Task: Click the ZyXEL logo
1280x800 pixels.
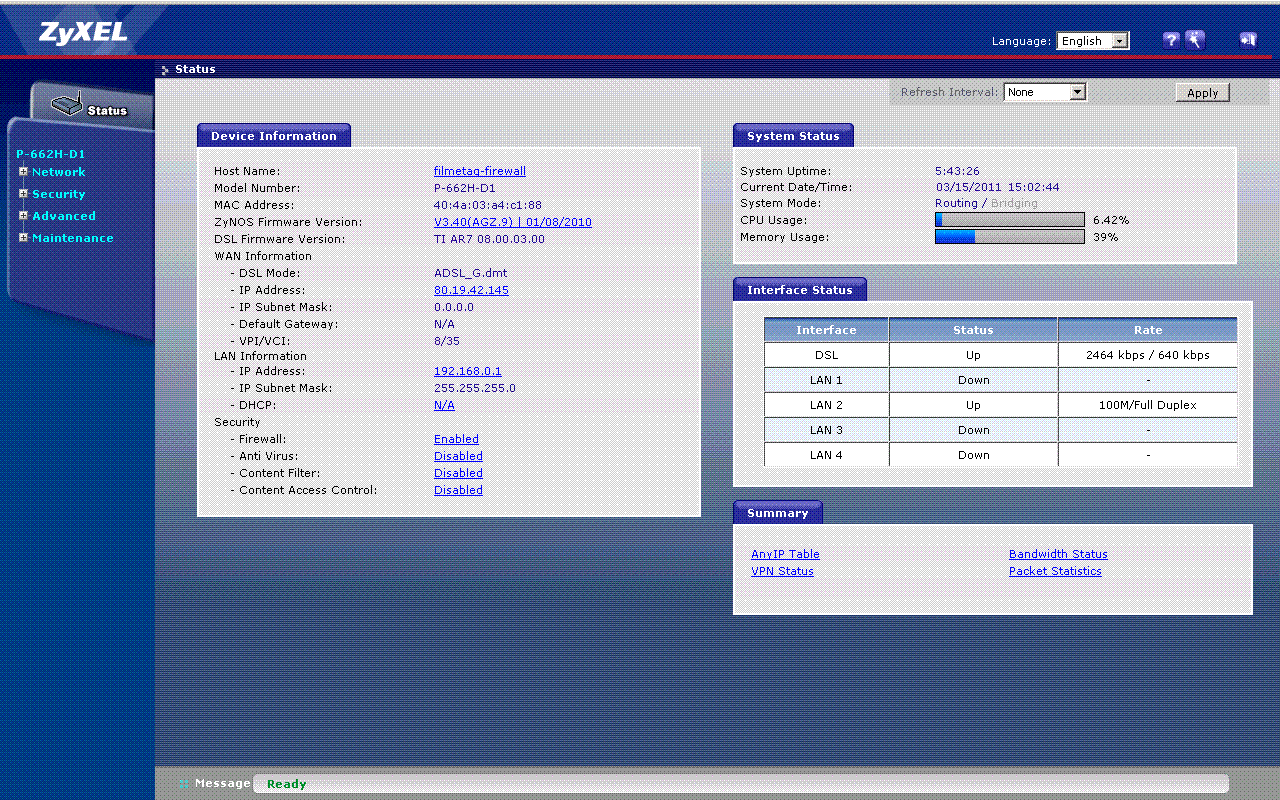Action: point(83,33)
